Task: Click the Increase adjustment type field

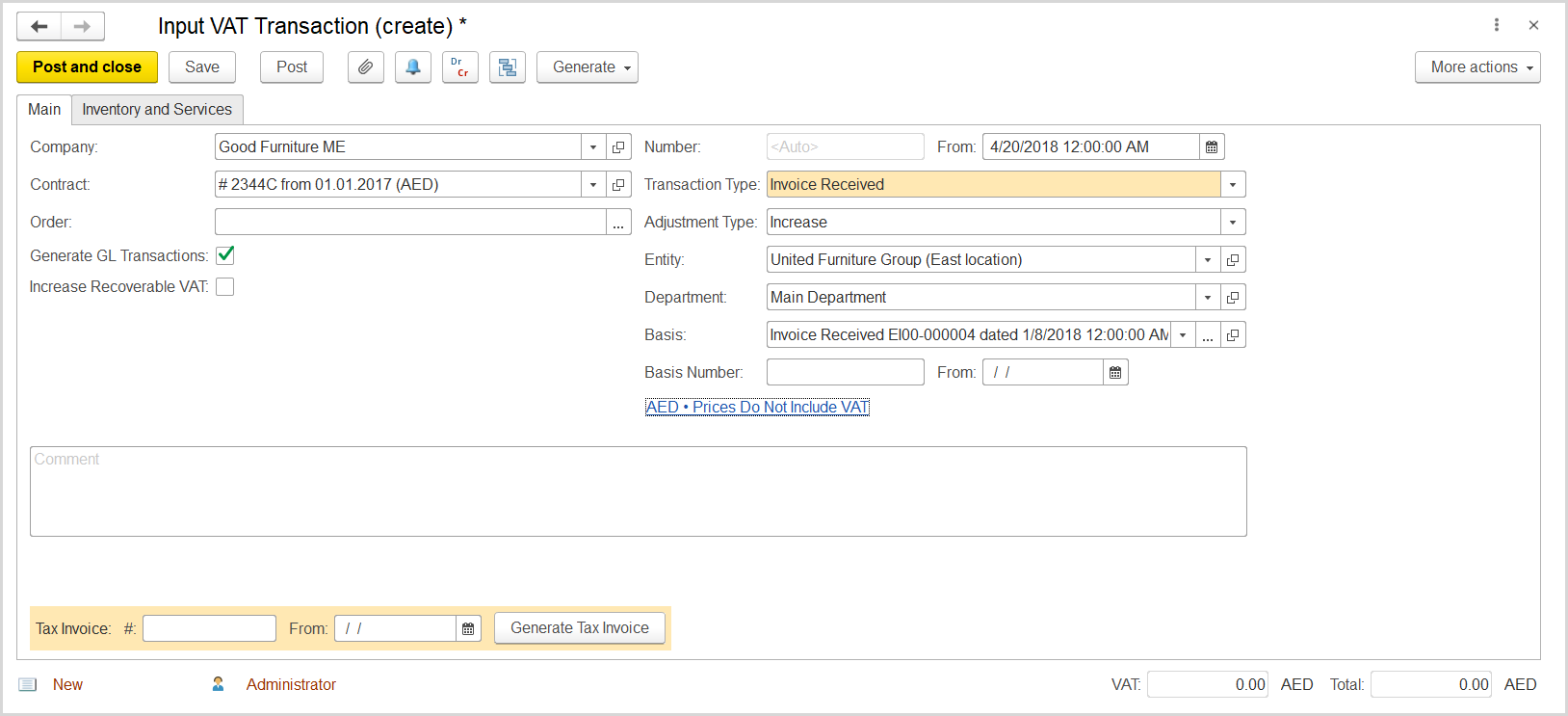Action: (993, 223)
